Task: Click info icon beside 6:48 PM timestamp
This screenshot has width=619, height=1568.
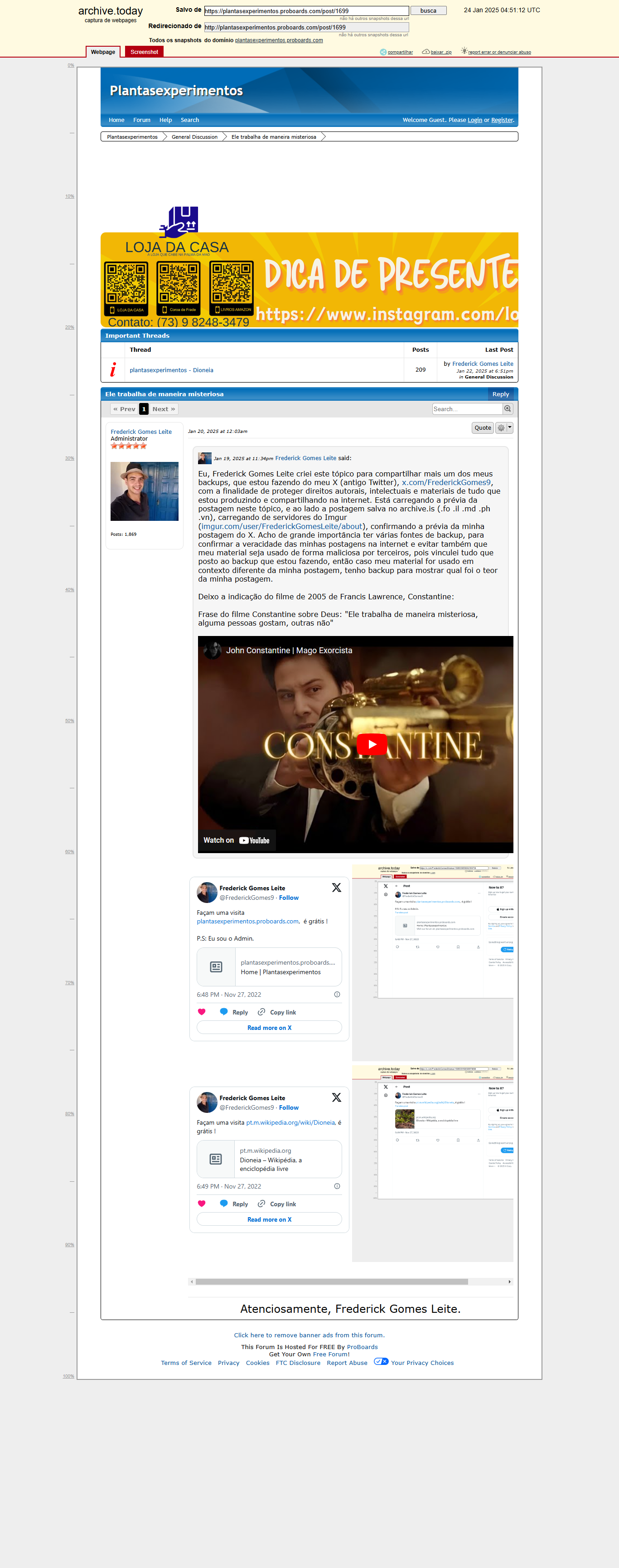Action: click(337, 994)
